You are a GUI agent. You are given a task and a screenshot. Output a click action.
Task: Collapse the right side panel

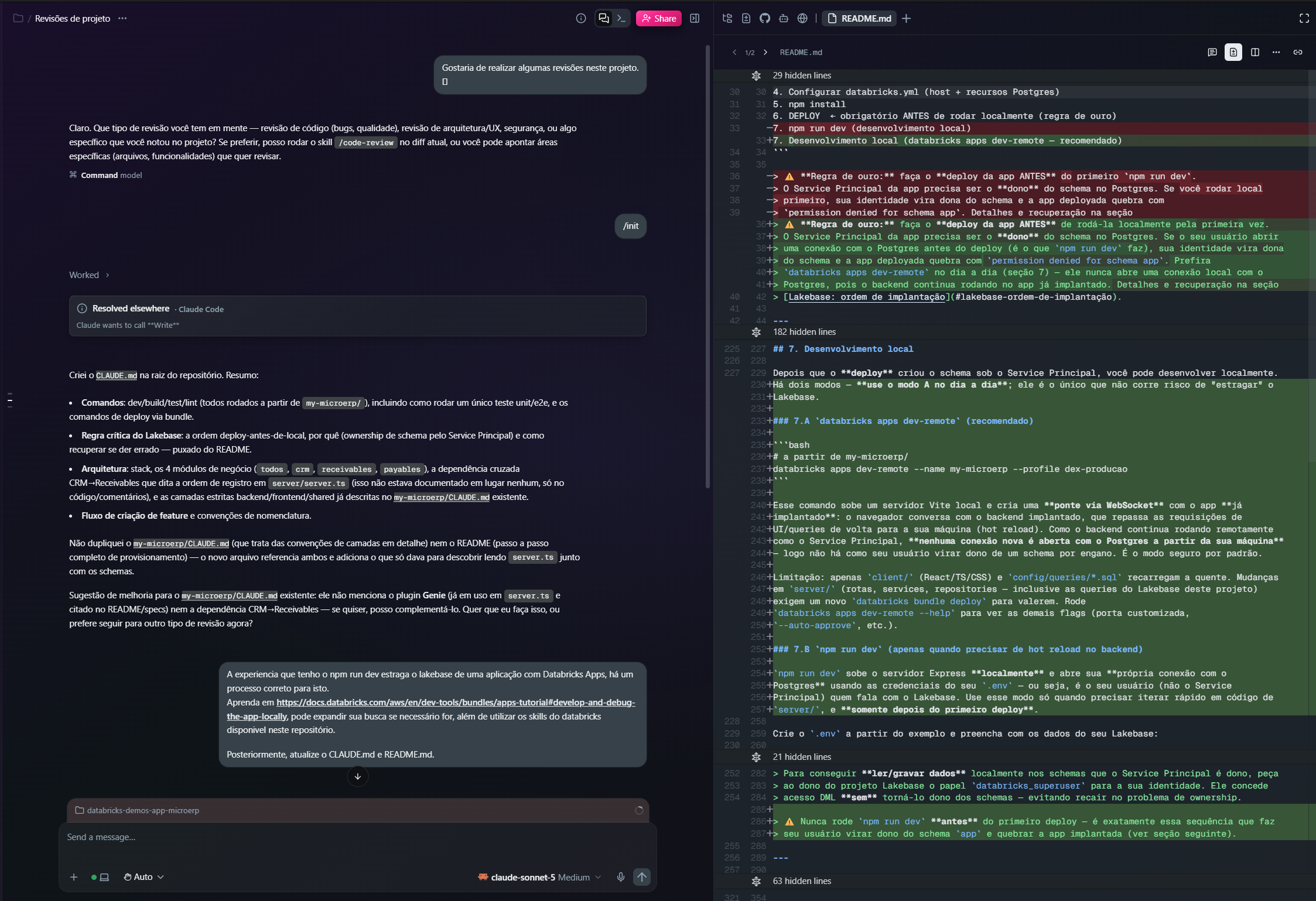point(695,18)
